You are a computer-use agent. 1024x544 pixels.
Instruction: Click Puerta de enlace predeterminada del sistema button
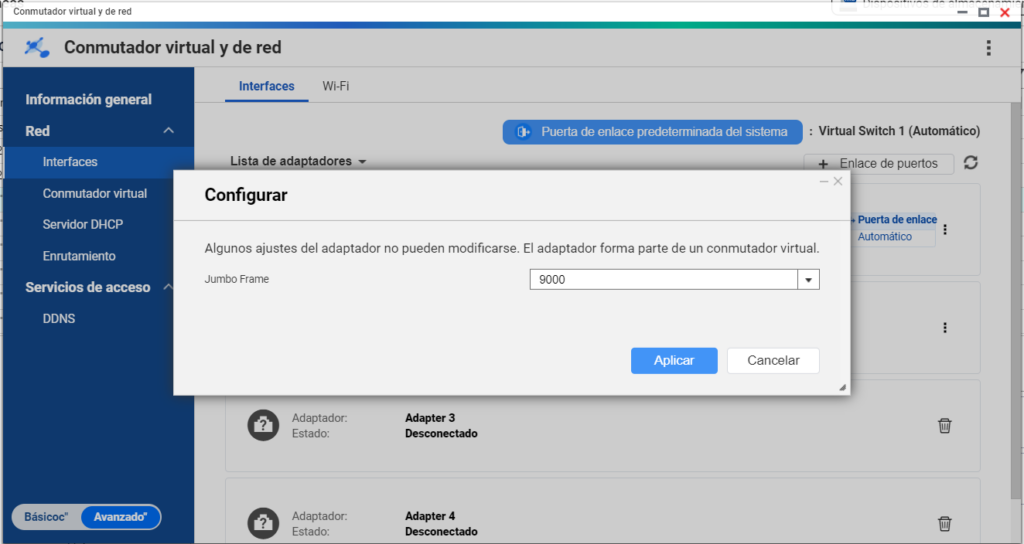coord(652,132)
